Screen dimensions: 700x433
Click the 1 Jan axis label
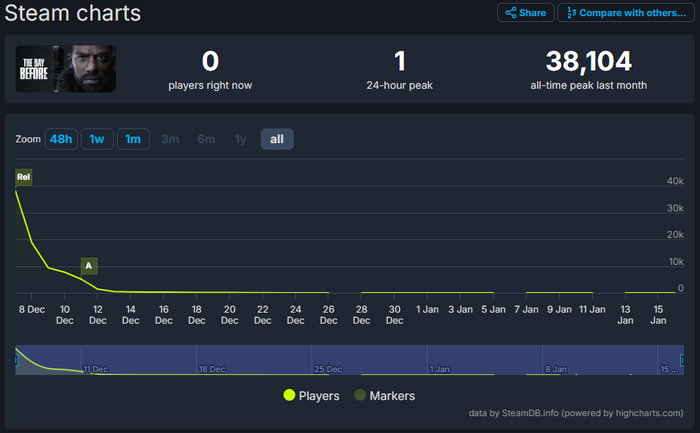427,309
